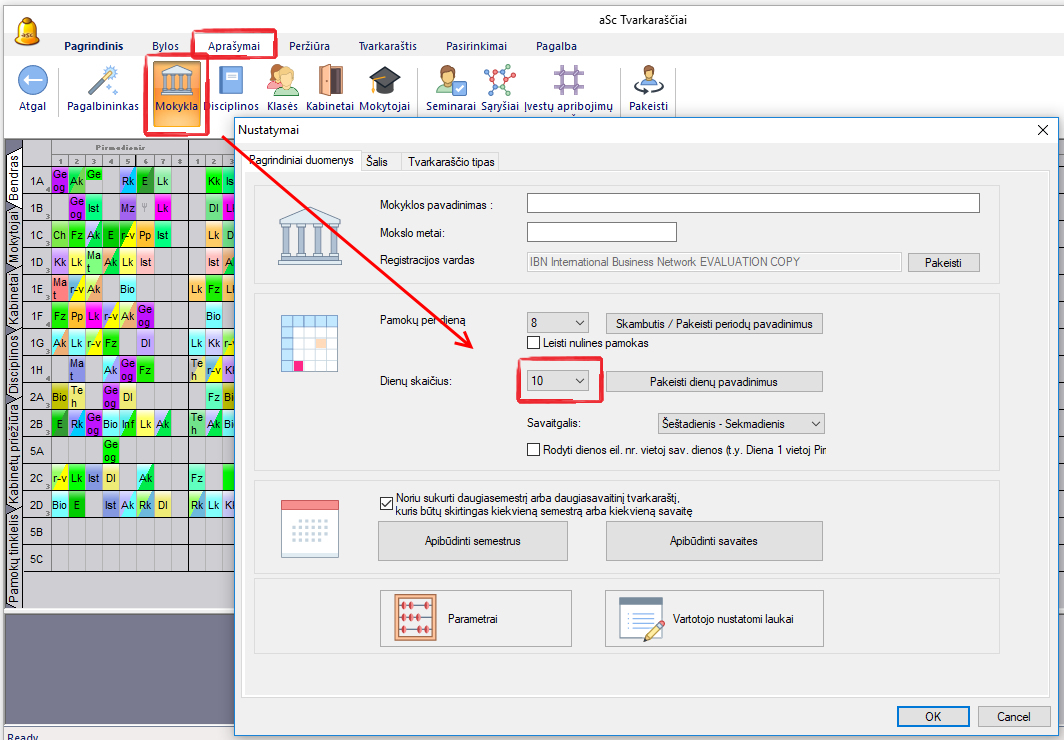Open Disciplinos subjects icon
The height and width of the screenshot is (740, 1064).
[x=231, y=82]
